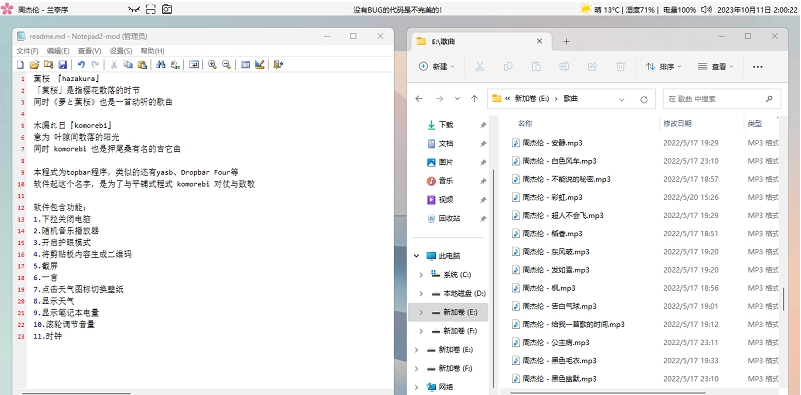Click the Paste clipboard icon in Notepad2

tap(143, 64)
